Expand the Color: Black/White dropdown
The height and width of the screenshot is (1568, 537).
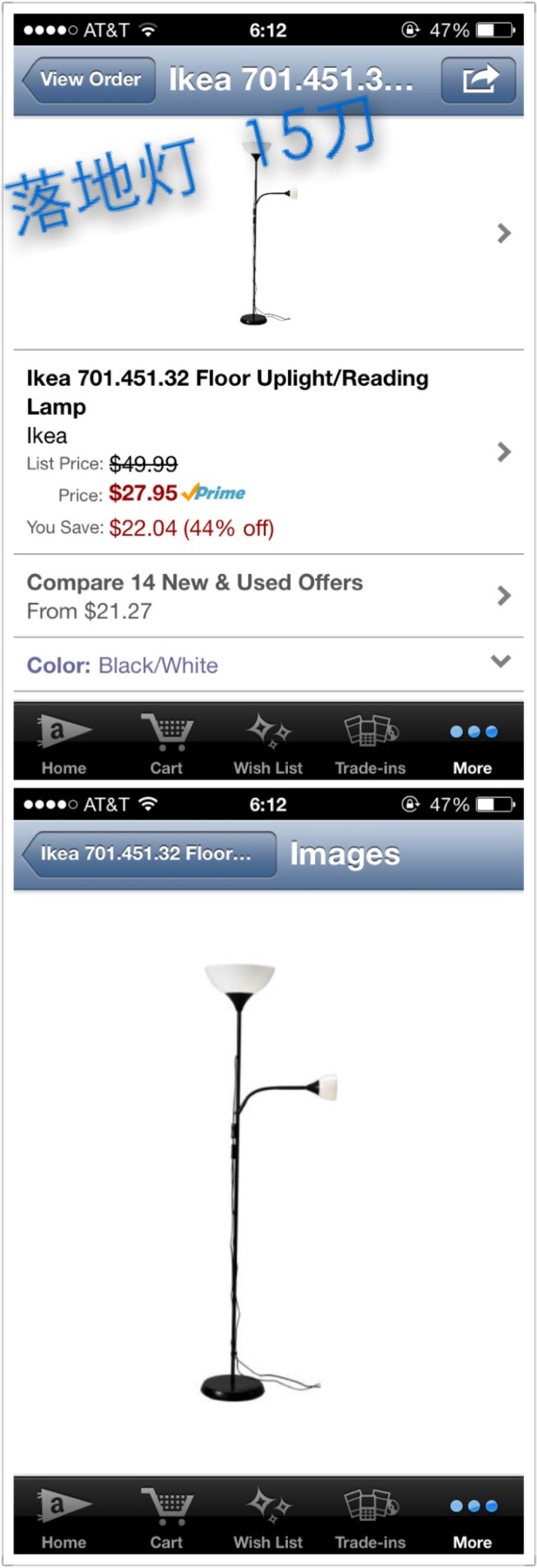tap(500, 662)
